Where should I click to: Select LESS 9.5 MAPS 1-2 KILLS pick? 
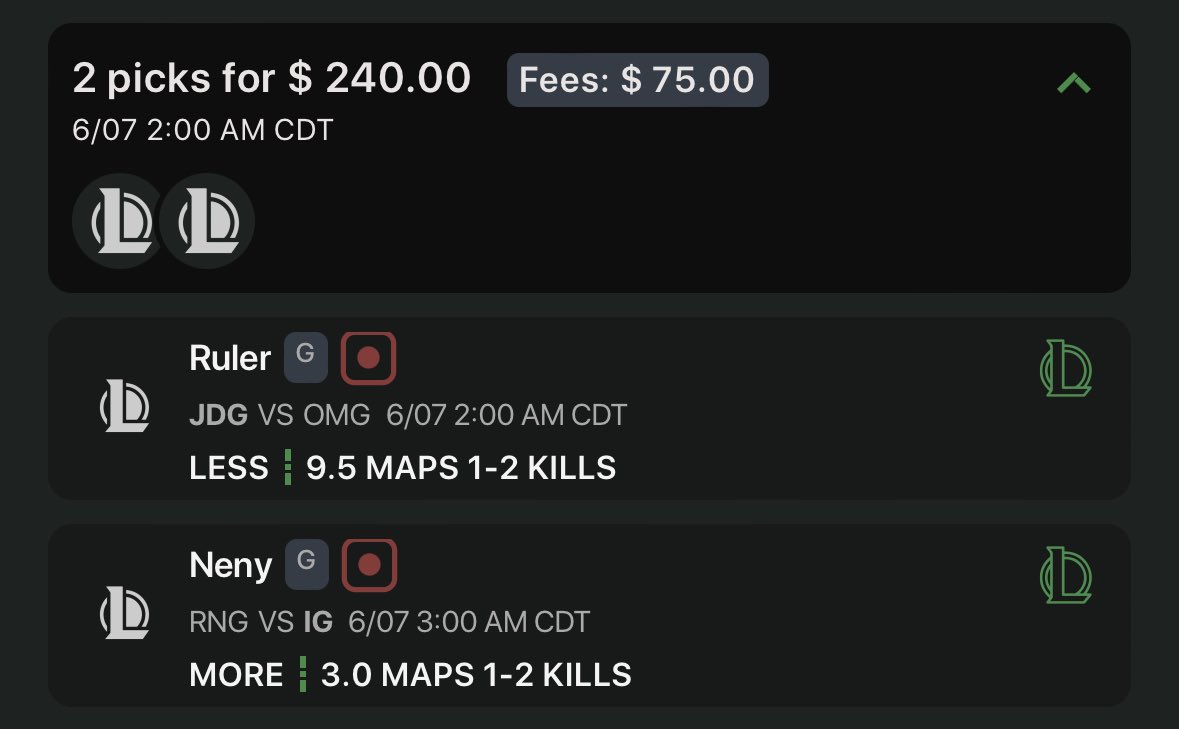pos(403,467)
